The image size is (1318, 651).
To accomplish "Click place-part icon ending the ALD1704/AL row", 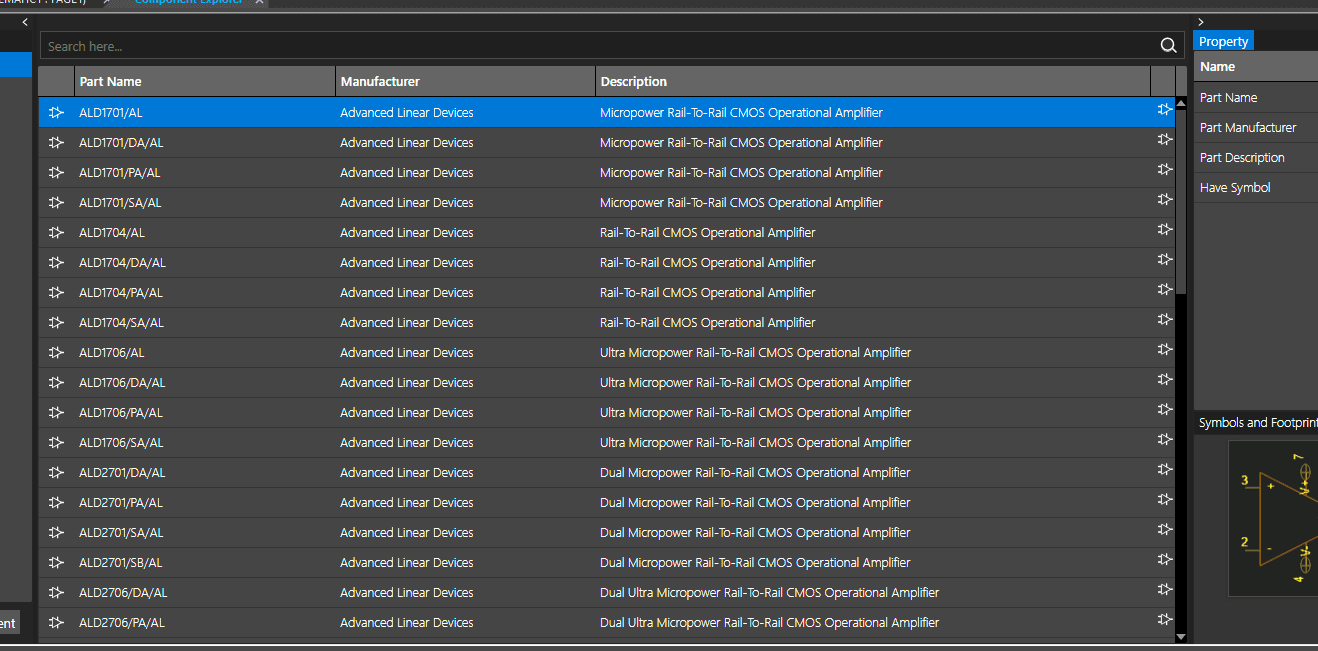I will tap(1164, 230).
